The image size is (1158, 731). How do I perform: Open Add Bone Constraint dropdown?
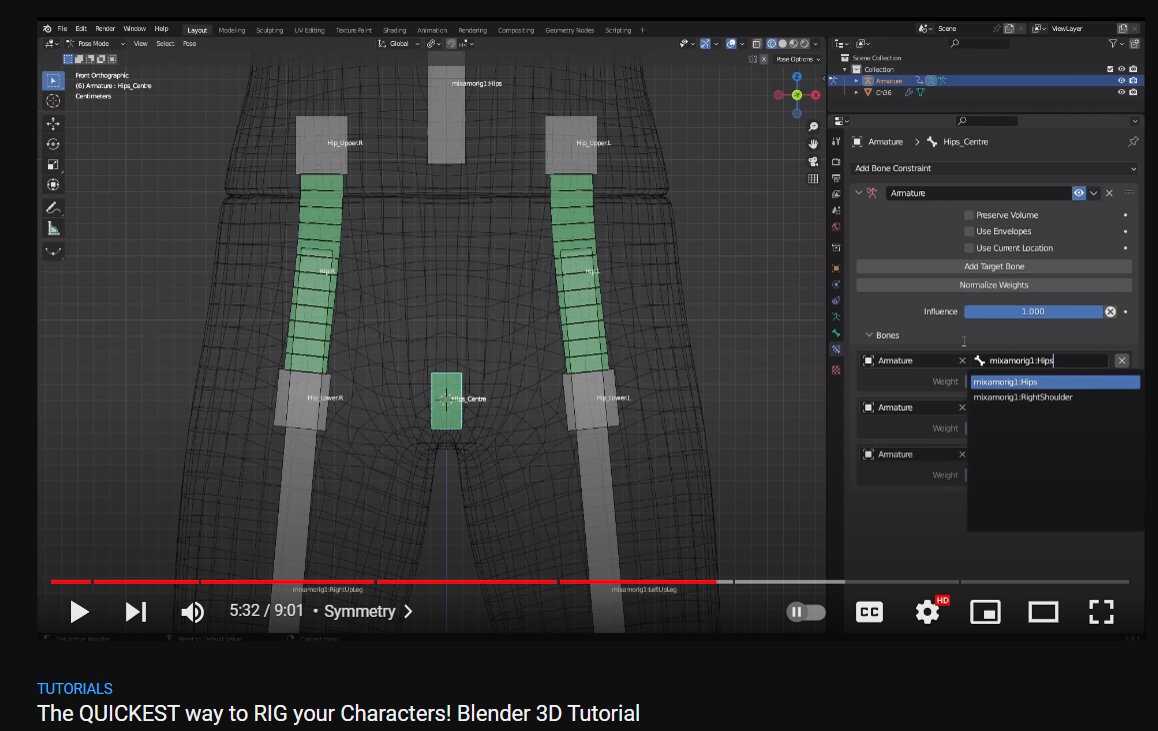point(994,168)
